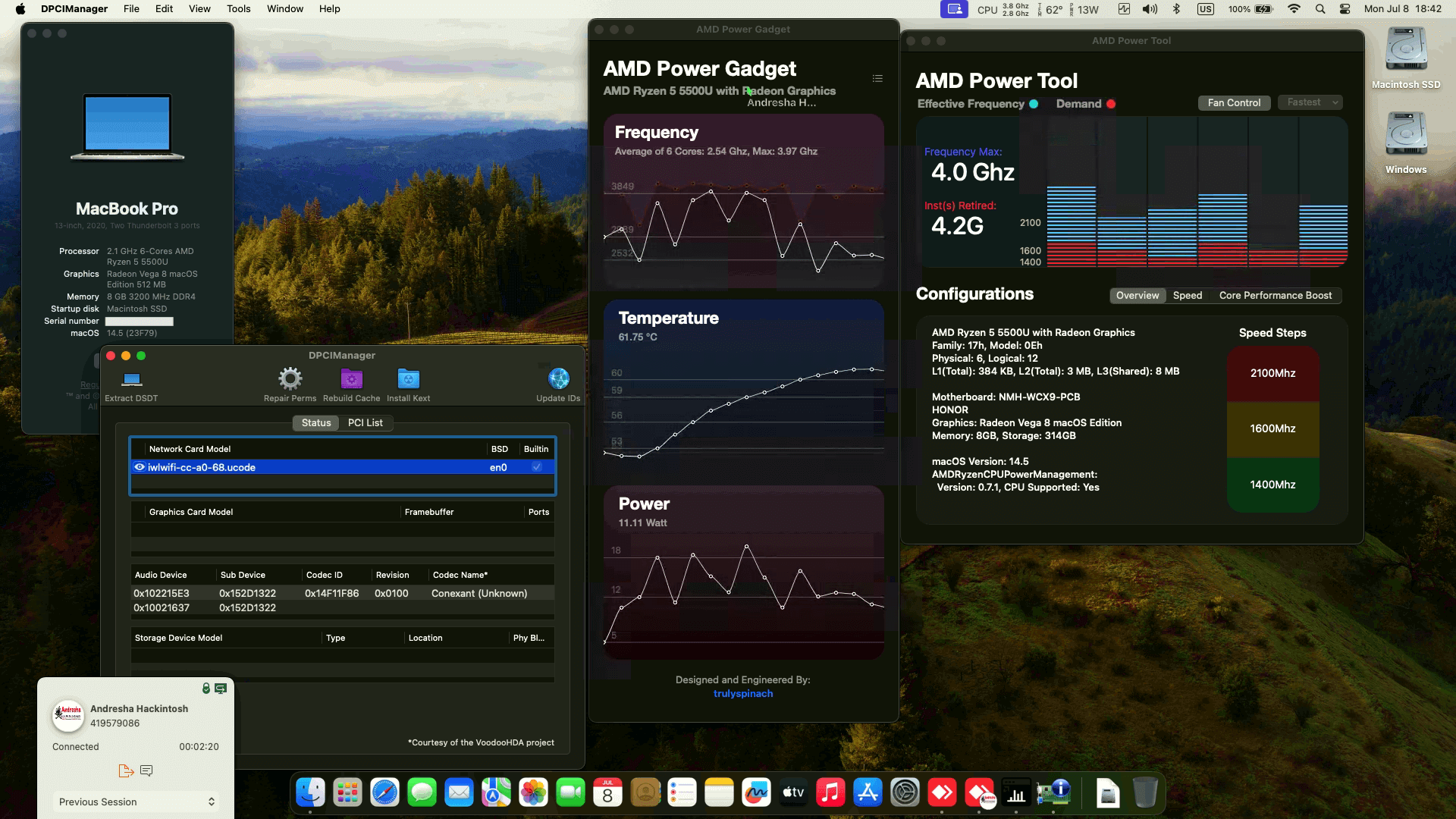Screen dimensions: 1456x819
Task: Open Music from the Dock
Action: (x=830, y=793)
